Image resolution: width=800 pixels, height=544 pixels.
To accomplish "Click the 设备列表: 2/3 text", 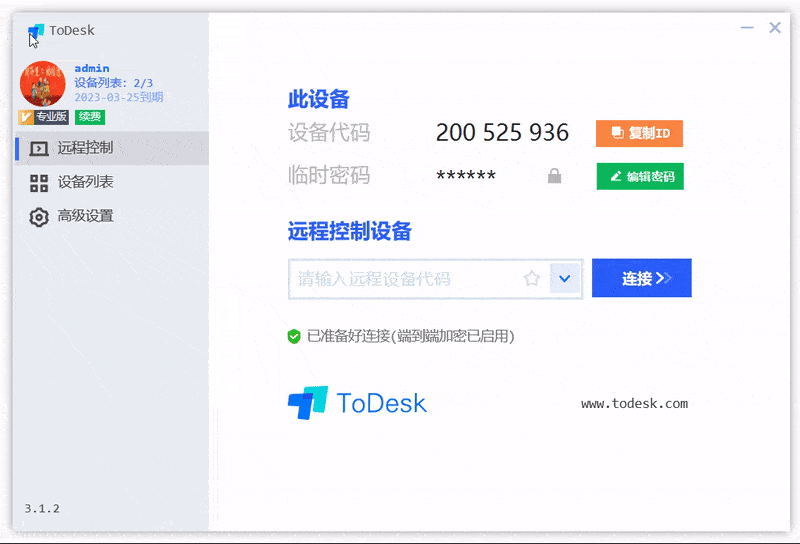I will 114,83.
